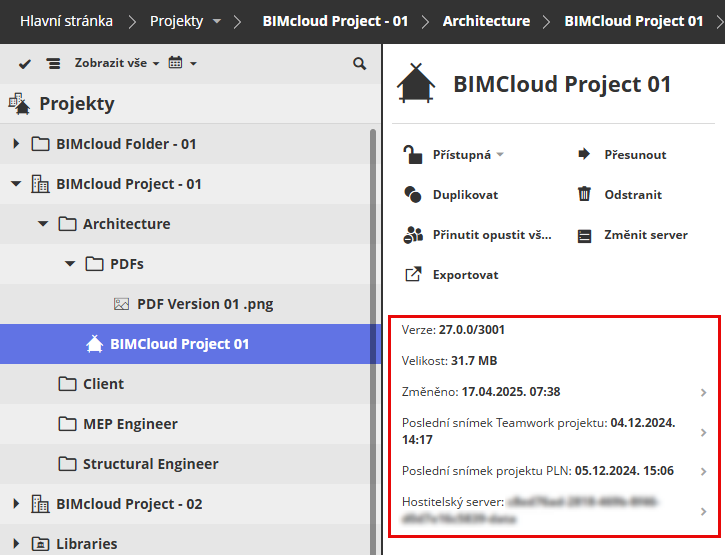Click the Přinutit opustit users icon
Viewport: 725px width, 555px height.
click(413, 235)
